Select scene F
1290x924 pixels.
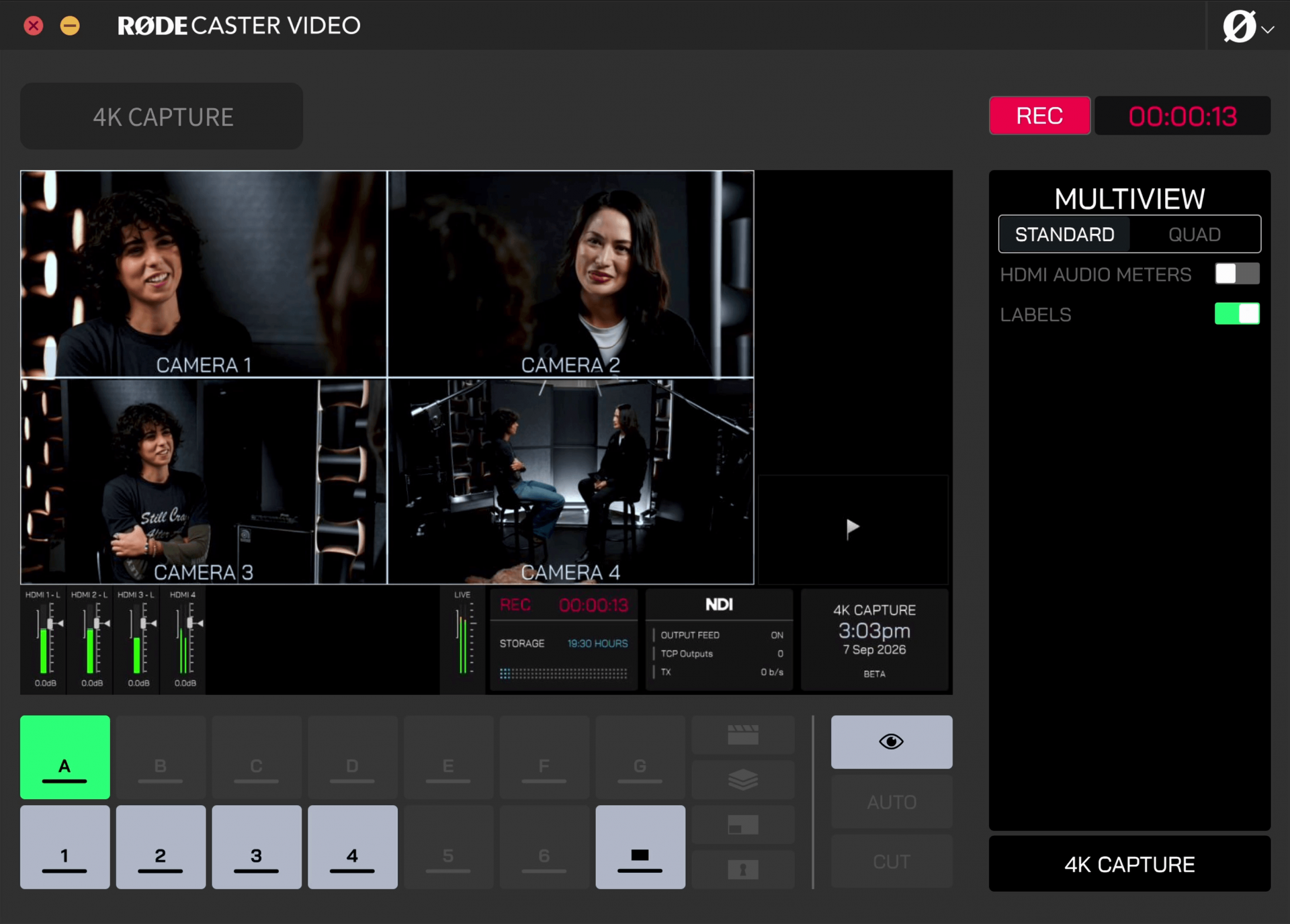pos(544,757)
